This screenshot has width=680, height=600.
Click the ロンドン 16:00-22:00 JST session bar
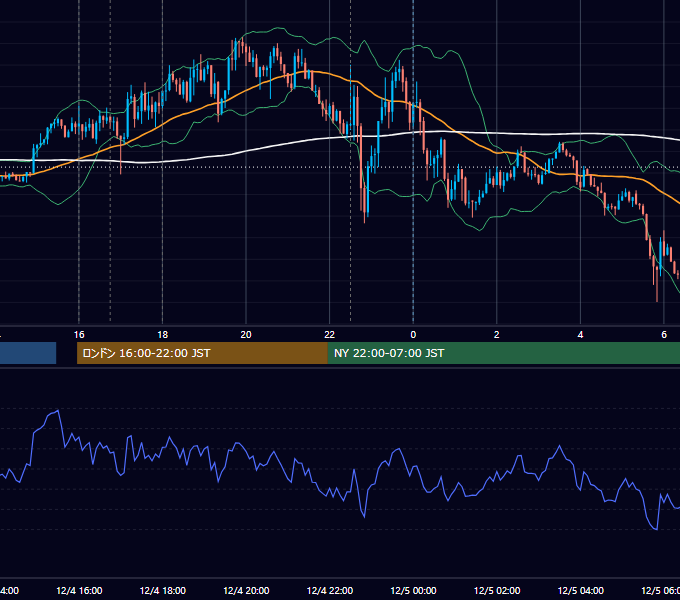click(202, 353)
